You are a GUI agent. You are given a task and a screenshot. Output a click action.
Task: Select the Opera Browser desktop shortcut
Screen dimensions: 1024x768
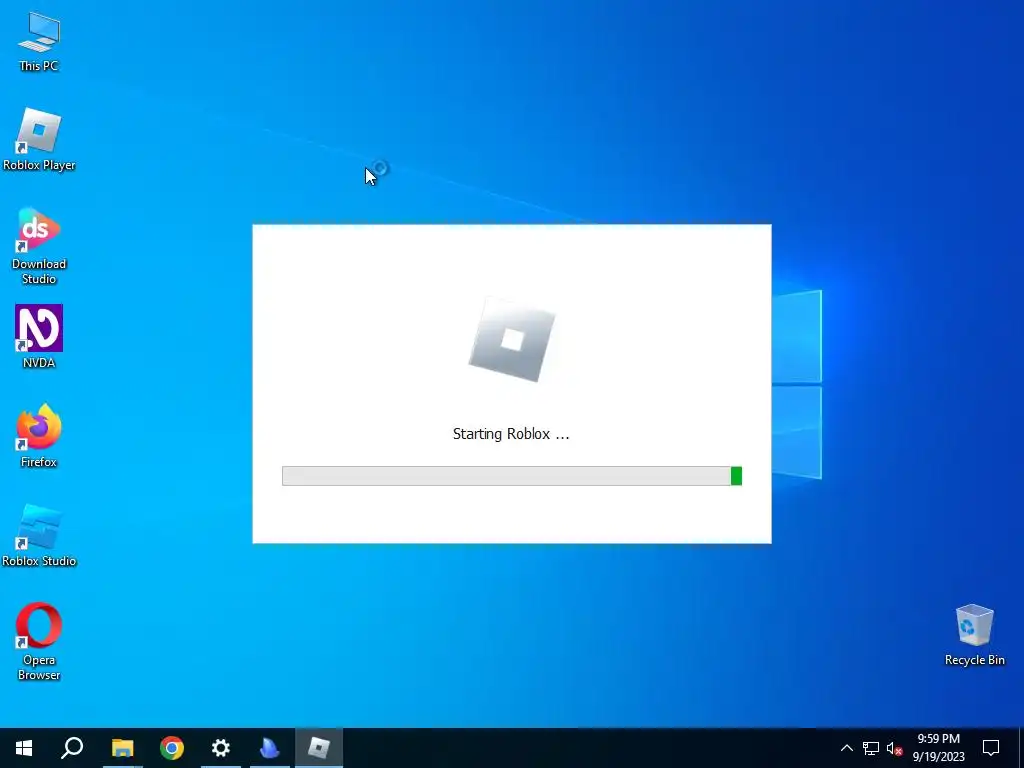coord(39,641)
